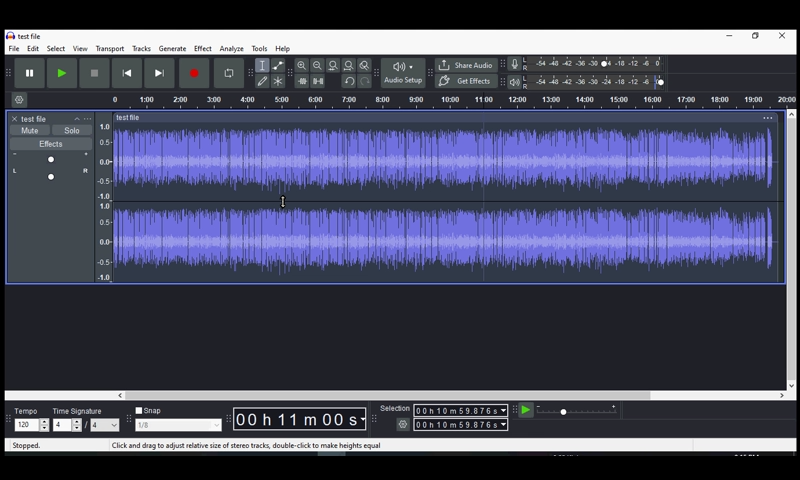
Task: Open the Select menu
Action: coord(56,48)
